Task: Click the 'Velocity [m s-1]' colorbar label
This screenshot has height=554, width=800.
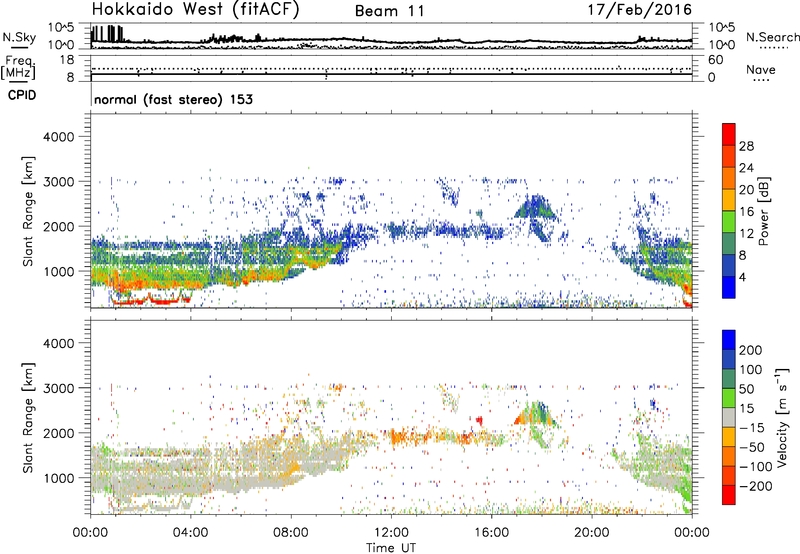Action: click(x=782, y=417)
